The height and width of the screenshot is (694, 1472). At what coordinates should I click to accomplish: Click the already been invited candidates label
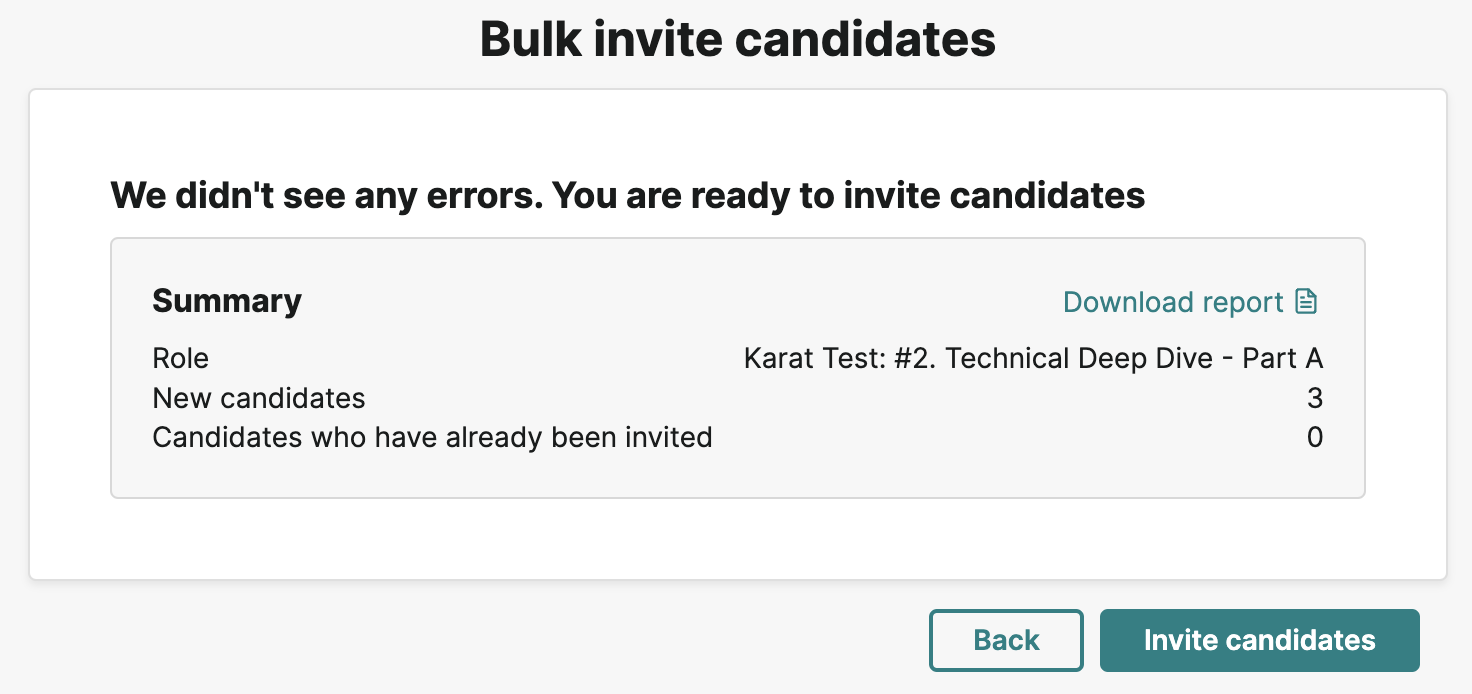tap(432, 437)
